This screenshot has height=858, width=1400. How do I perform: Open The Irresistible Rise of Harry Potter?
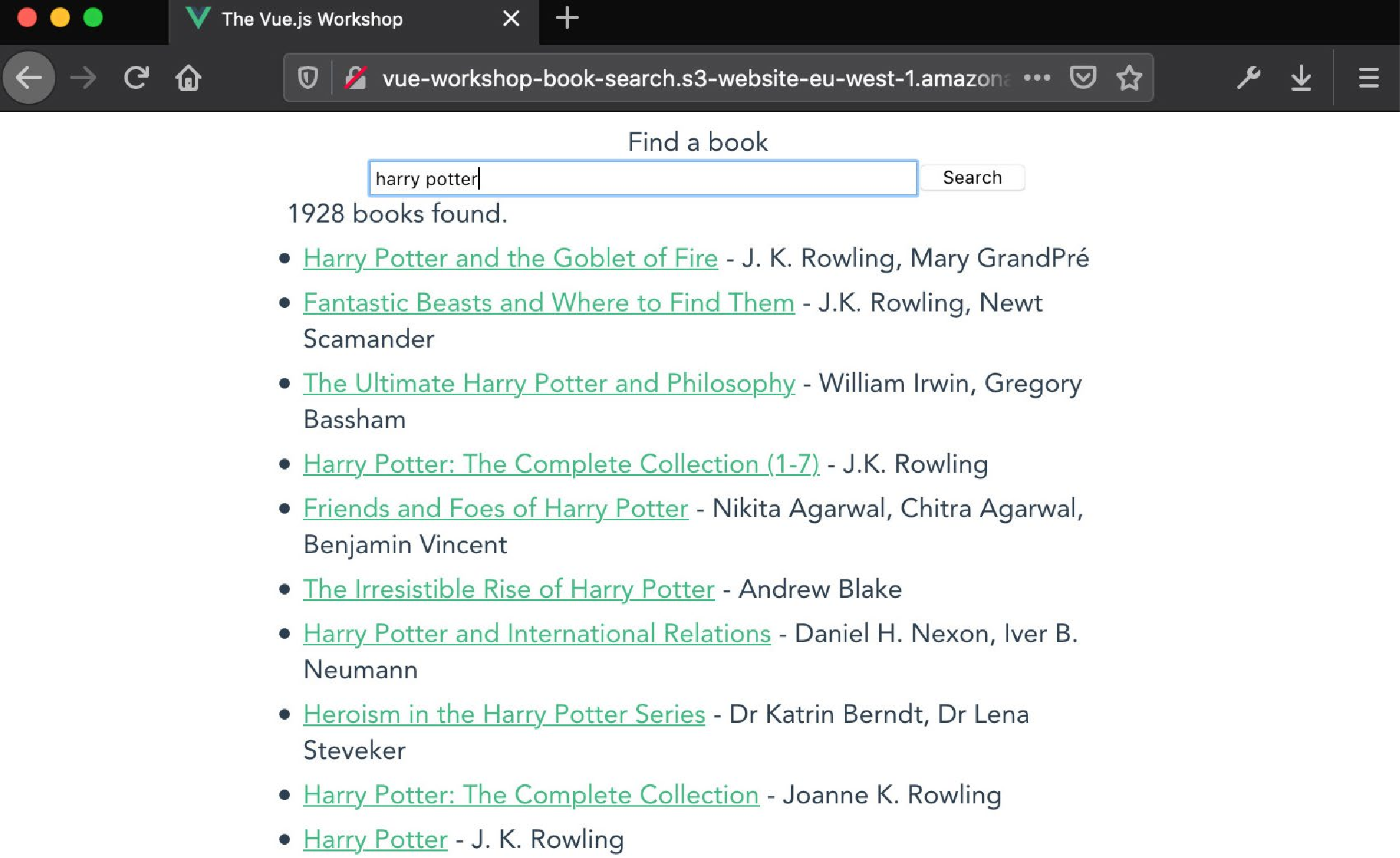[508, 589]
